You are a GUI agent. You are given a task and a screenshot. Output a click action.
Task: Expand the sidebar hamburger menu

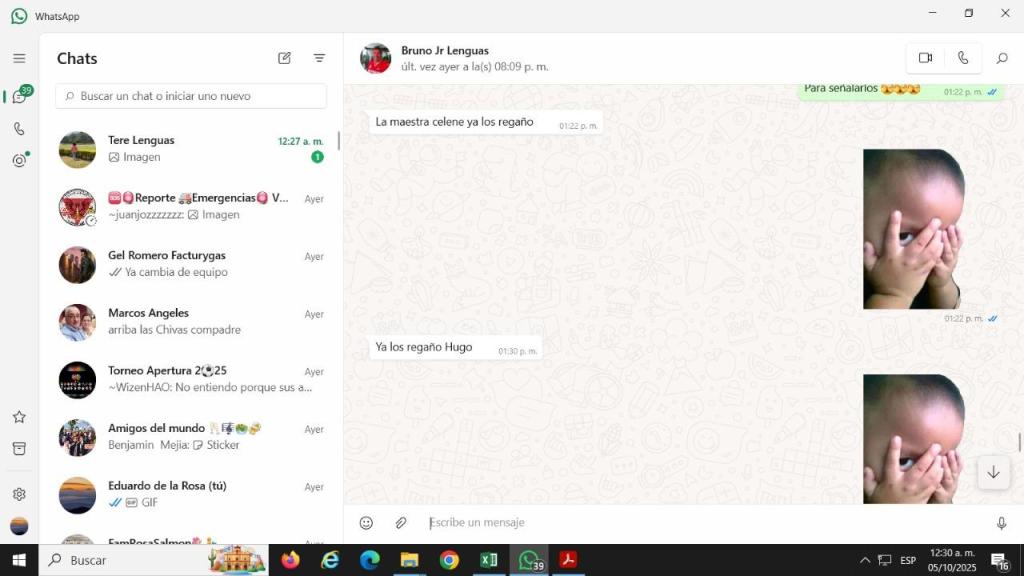(19, 58)
